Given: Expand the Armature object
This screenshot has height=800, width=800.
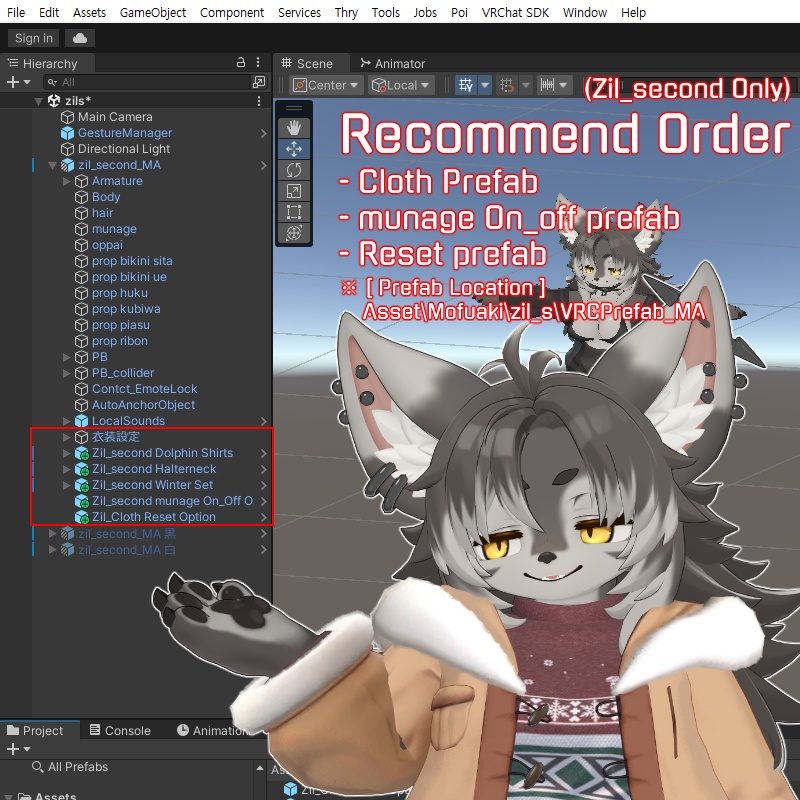Looking at the screenshot, I should tap(66, 181).
